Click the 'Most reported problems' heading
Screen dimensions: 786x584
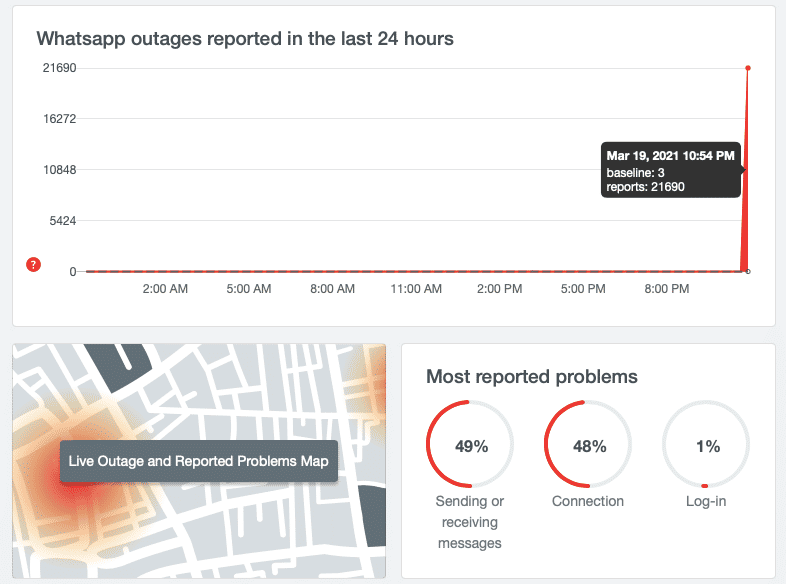532,376
